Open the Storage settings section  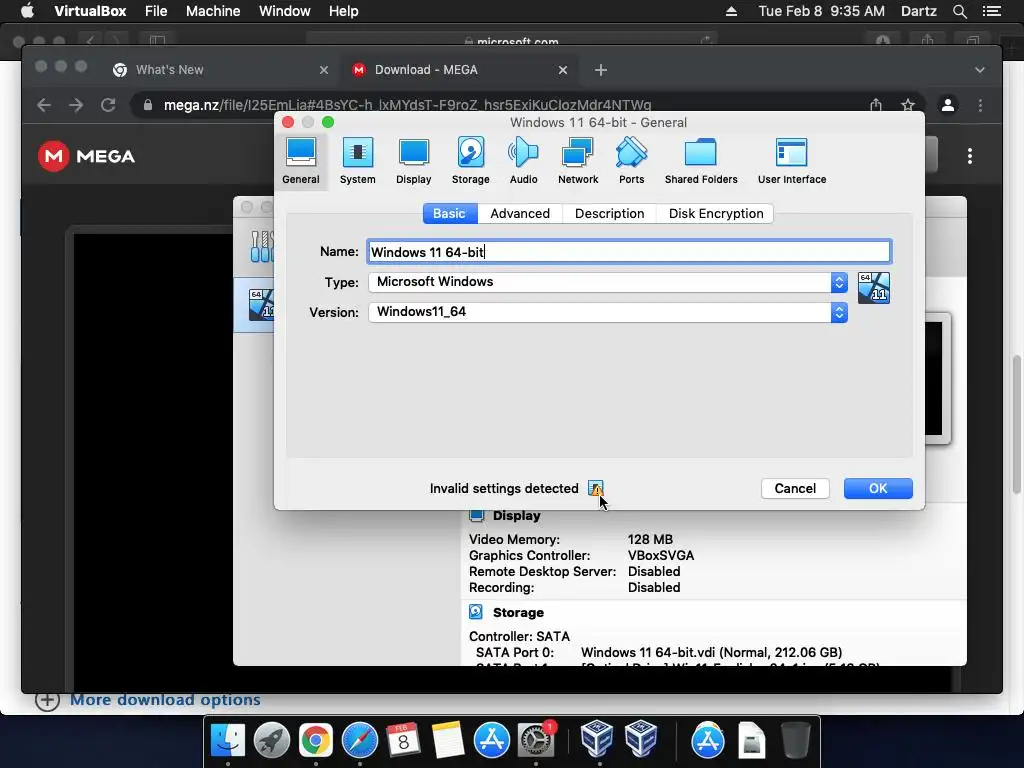(470, 161)
